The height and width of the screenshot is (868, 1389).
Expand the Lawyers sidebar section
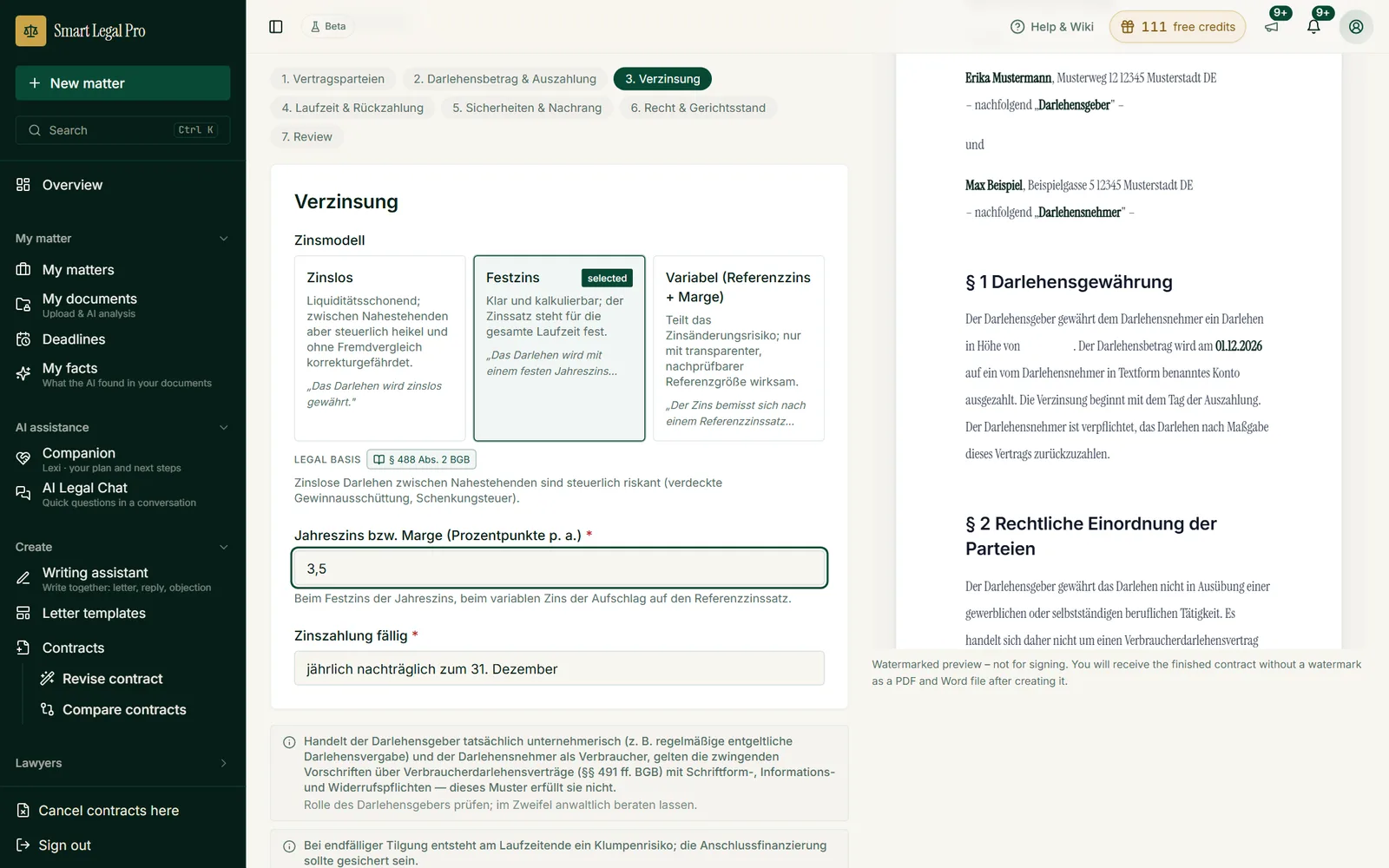pyautogui.click(x=224, y=763)
